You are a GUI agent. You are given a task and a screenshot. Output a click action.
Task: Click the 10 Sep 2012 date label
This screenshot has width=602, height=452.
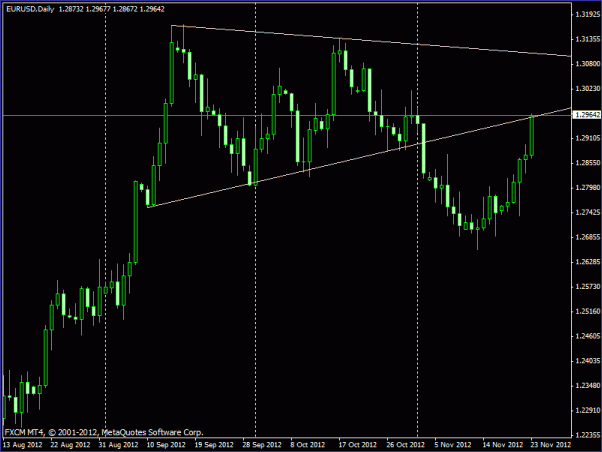166,445
